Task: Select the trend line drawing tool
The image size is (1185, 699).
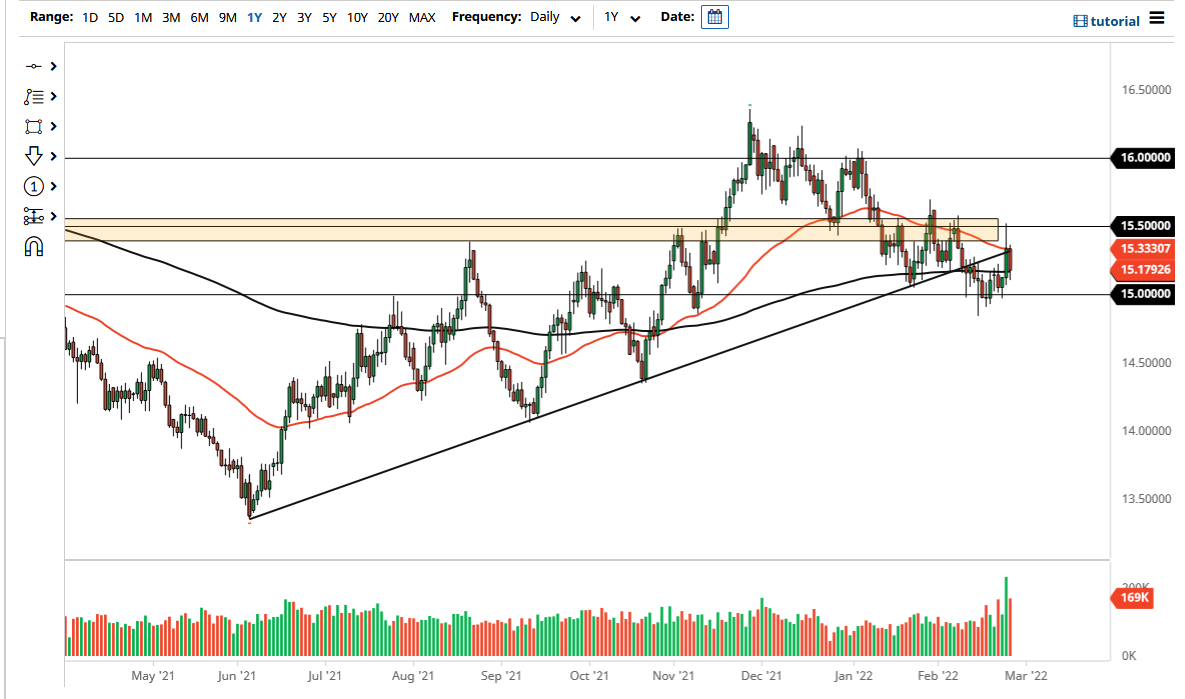Action: tap(34, 66)
